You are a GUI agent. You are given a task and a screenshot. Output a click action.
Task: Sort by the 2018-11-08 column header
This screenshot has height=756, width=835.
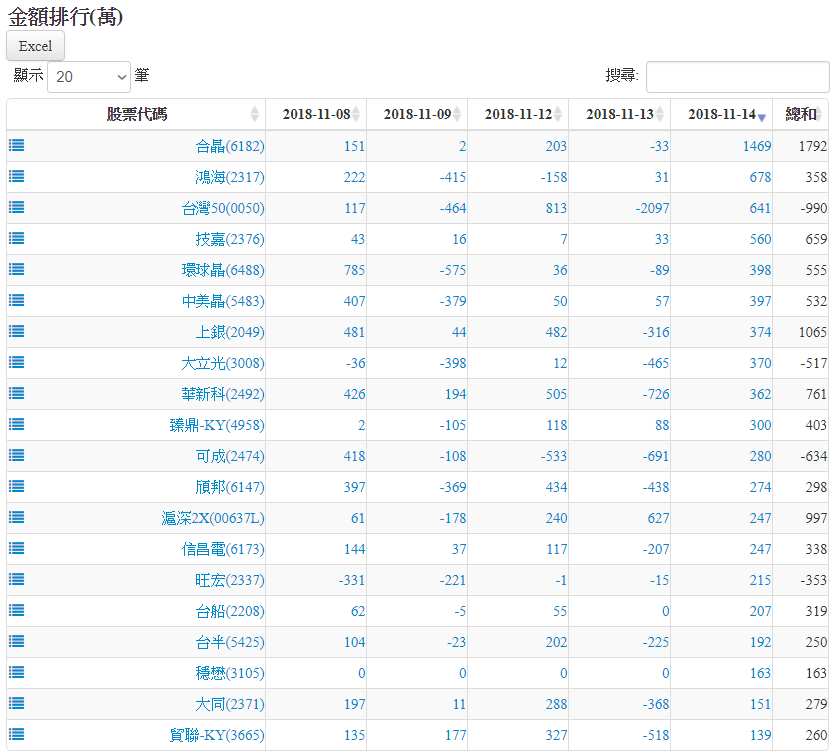316,114
